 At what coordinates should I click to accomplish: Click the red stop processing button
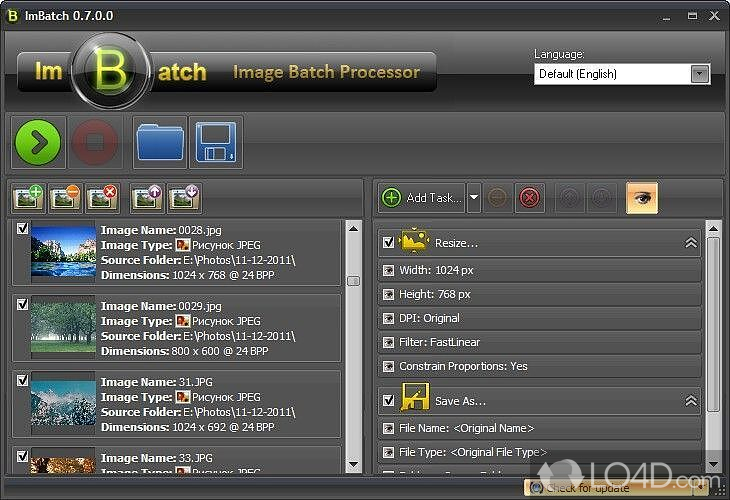click(95, 142)
